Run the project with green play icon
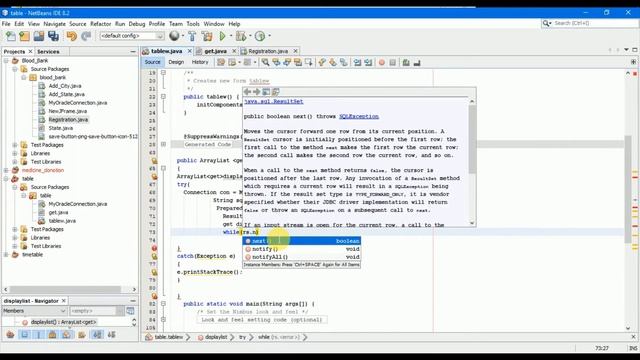 222,36
